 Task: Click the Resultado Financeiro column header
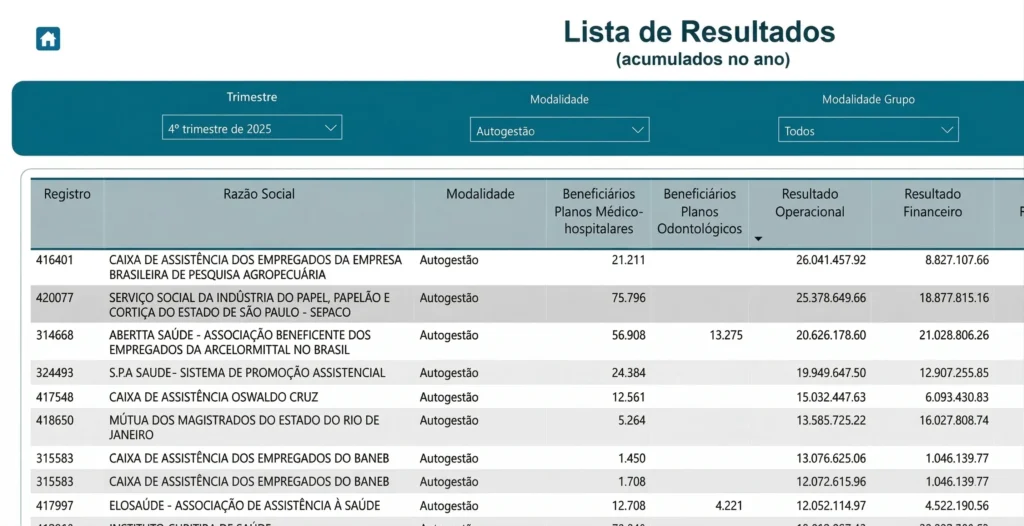[932, 203]
